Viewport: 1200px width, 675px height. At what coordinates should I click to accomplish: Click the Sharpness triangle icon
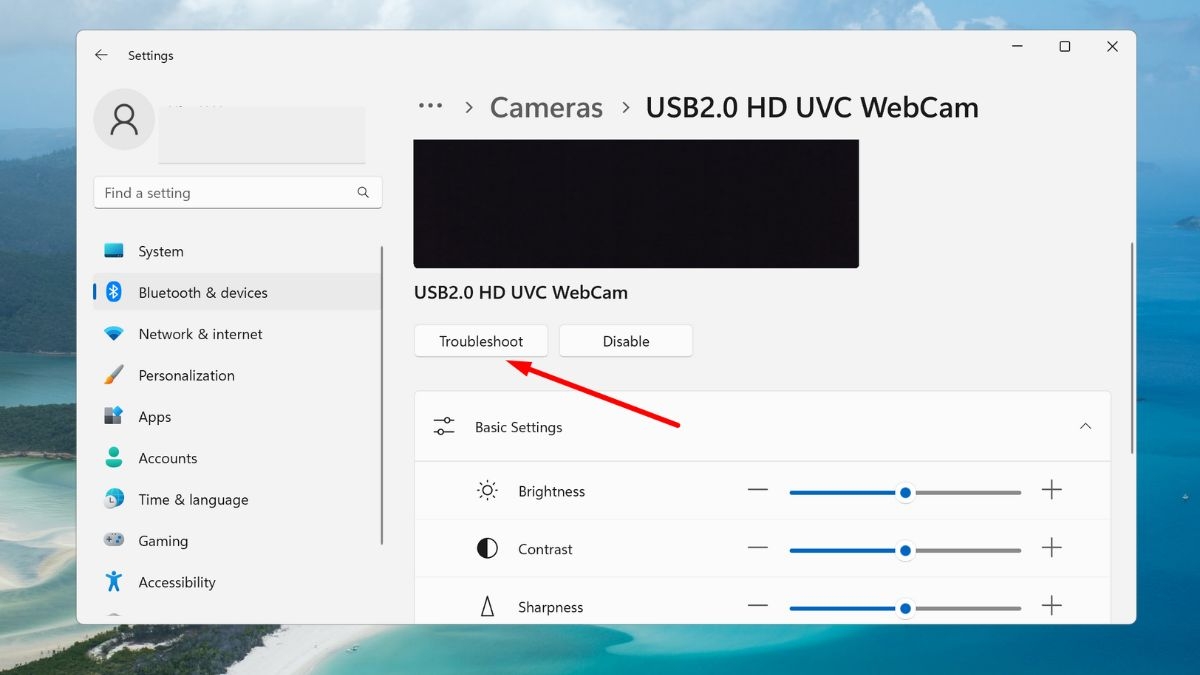[487, 606]
